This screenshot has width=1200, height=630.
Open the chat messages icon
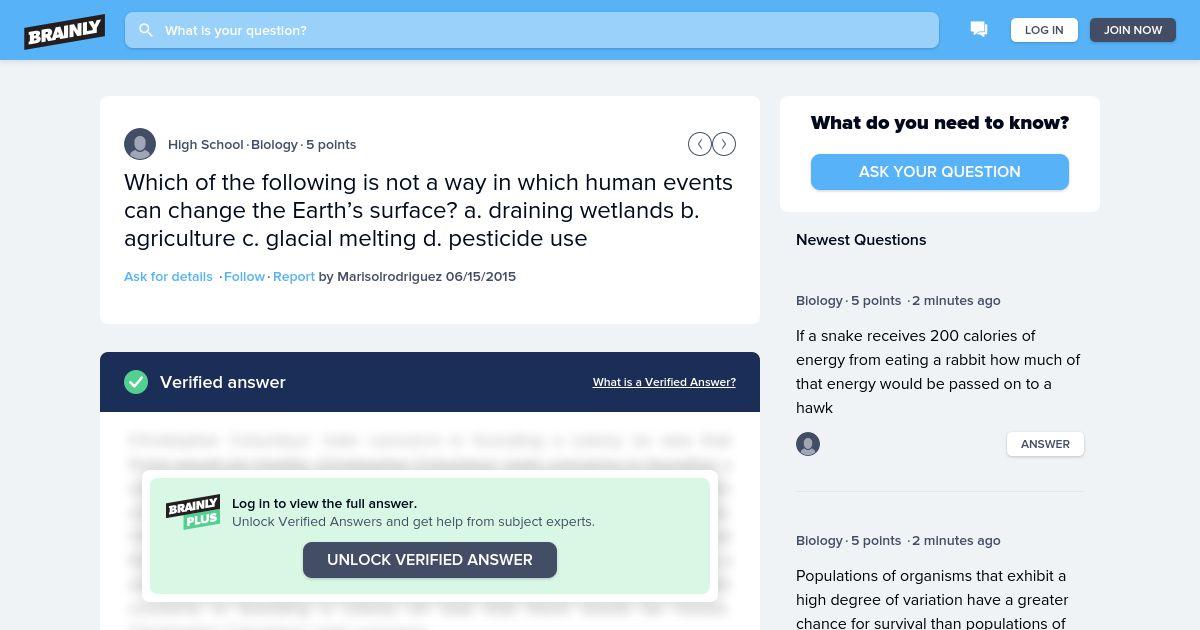click(x=979, y=30)
